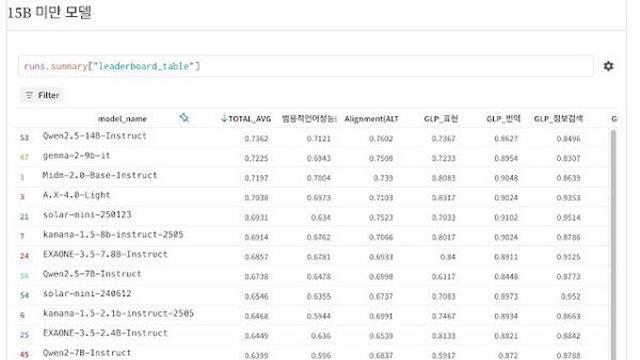
Task: Click the 0.7362 TOTAL_AVG value
Action: pyautogui.click(x=256, y=139)
